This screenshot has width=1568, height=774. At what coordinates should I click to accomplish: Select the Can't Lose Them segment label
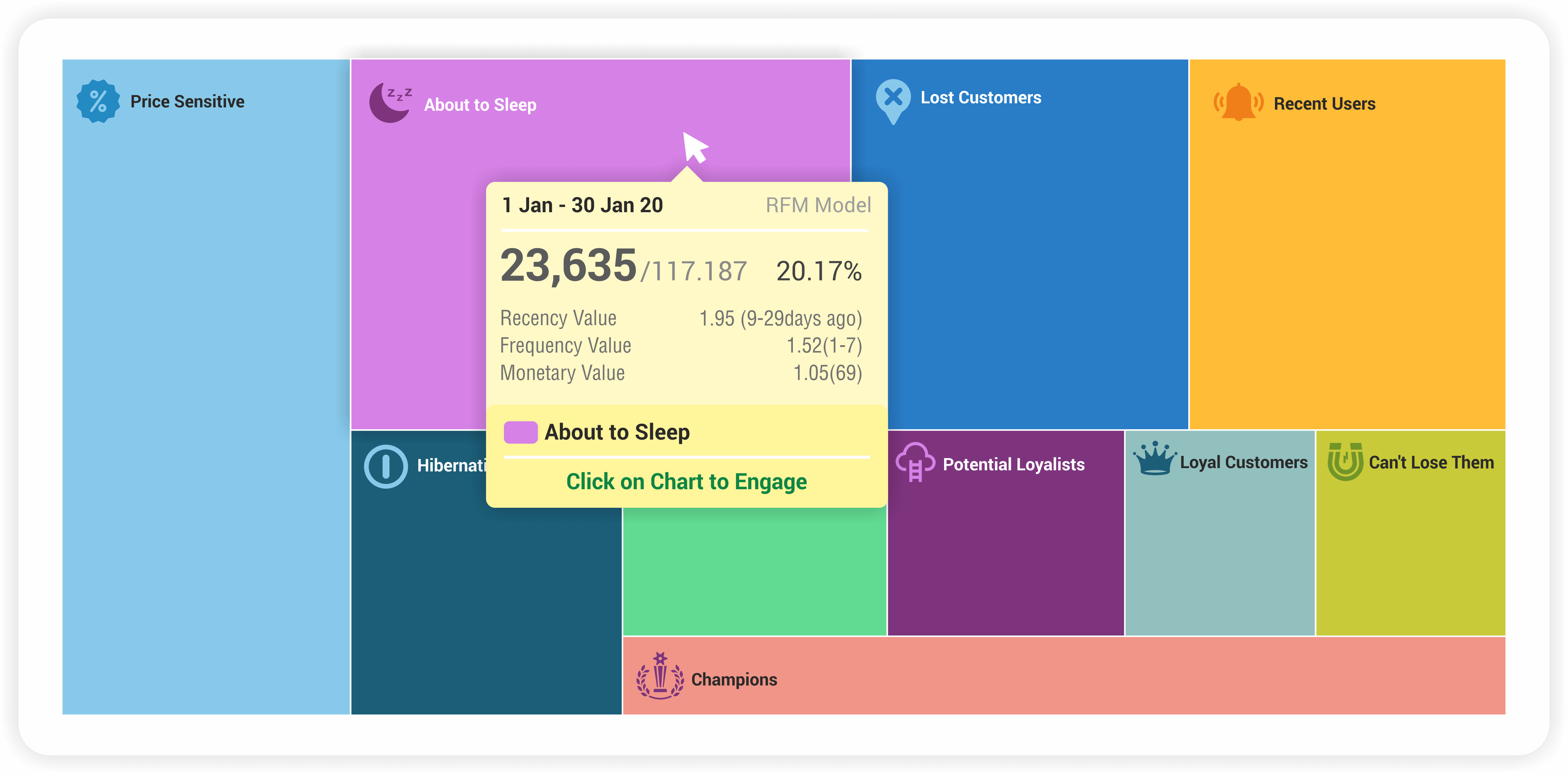pyautogui.click(x=1432, y=463)
